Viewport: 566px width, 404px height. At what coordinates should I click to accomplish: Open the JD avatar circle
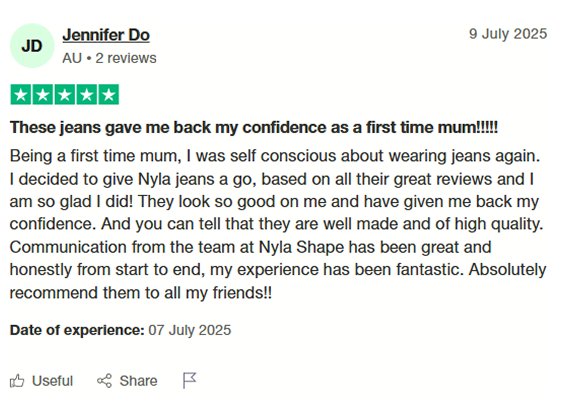pos(32,46)
